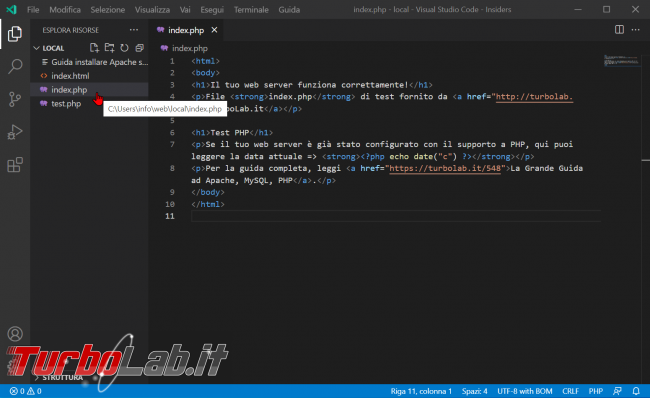The width and height of the screenshot is (650, 398).
Task: Click line number 6 in the gutter
Action: 172,133
